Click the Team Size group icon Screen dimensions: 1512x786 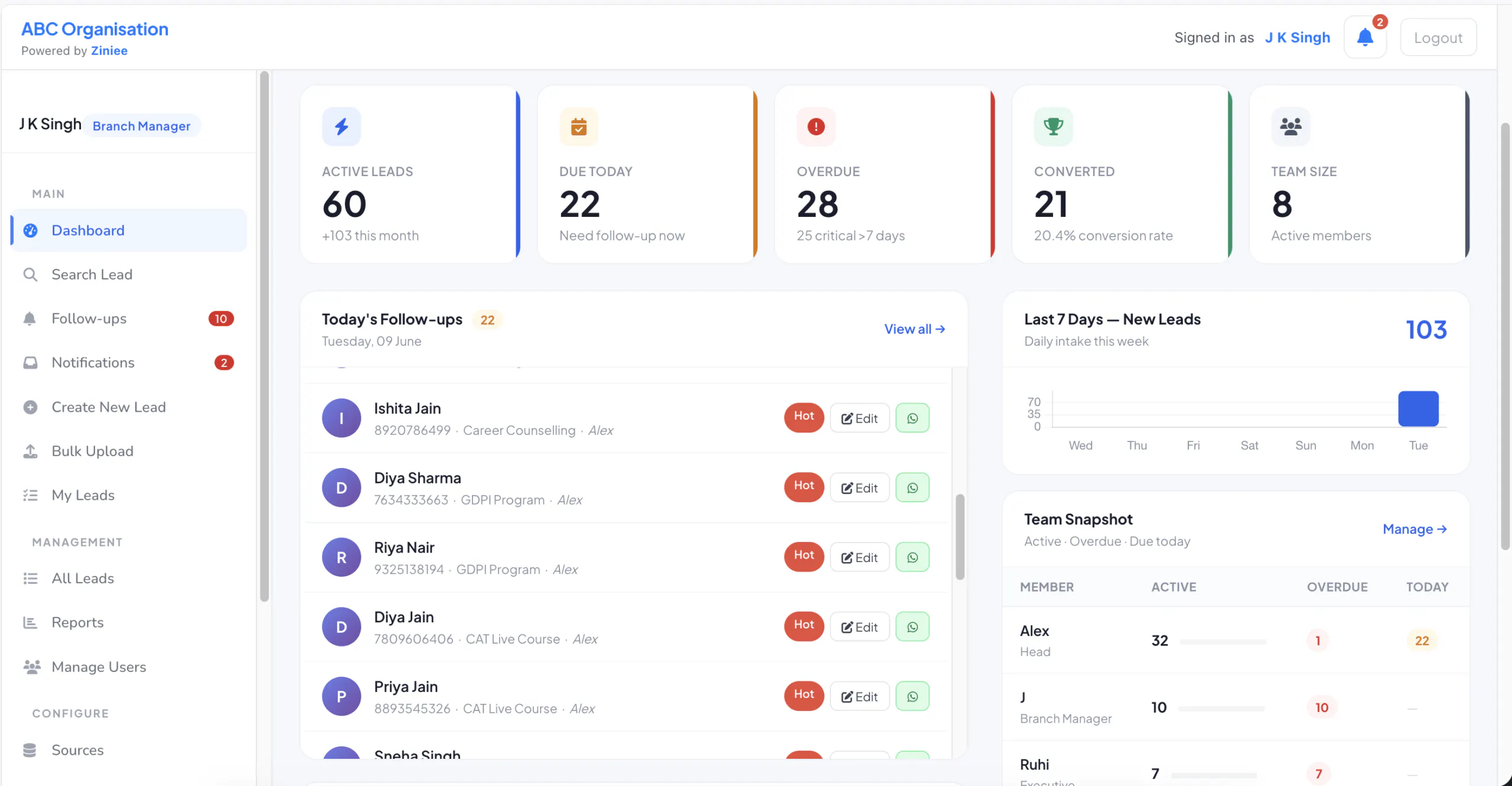pyautogui.click(x=1291, y=126)
